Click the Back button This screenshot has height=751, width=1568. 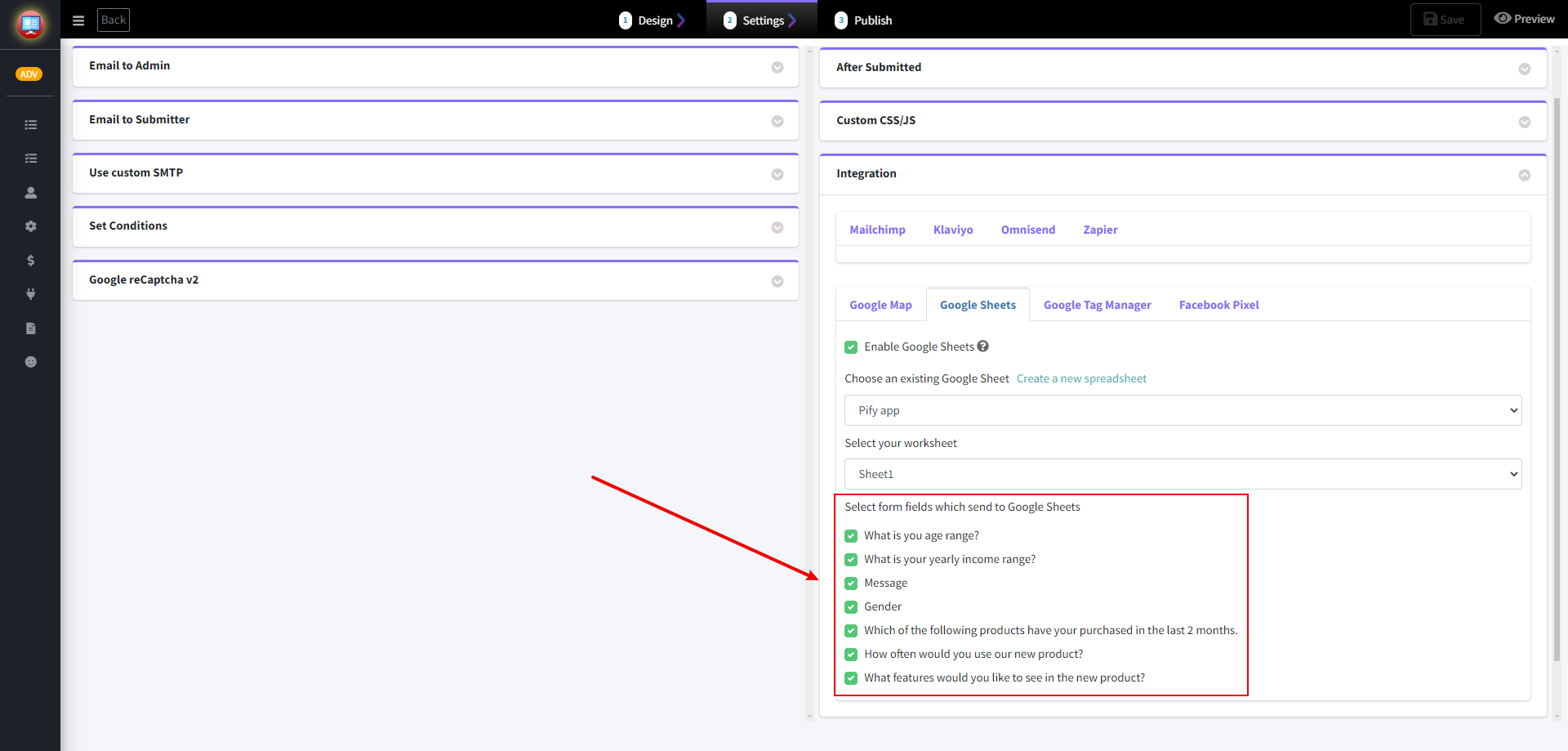[x=114, y=20]
